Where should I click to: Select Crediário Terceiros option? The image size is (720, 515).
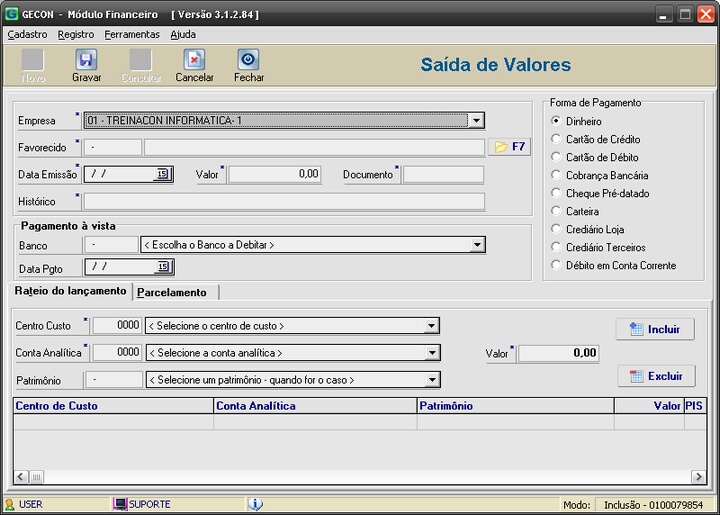[556, 247]
